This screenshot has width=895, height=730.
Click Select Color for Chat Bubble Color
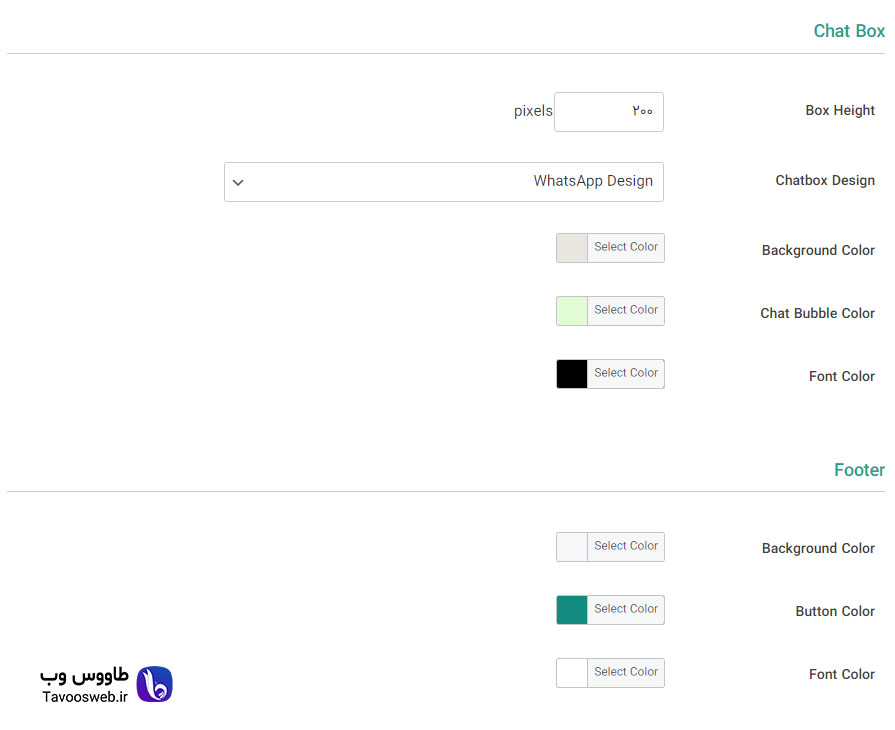(626, 311)
